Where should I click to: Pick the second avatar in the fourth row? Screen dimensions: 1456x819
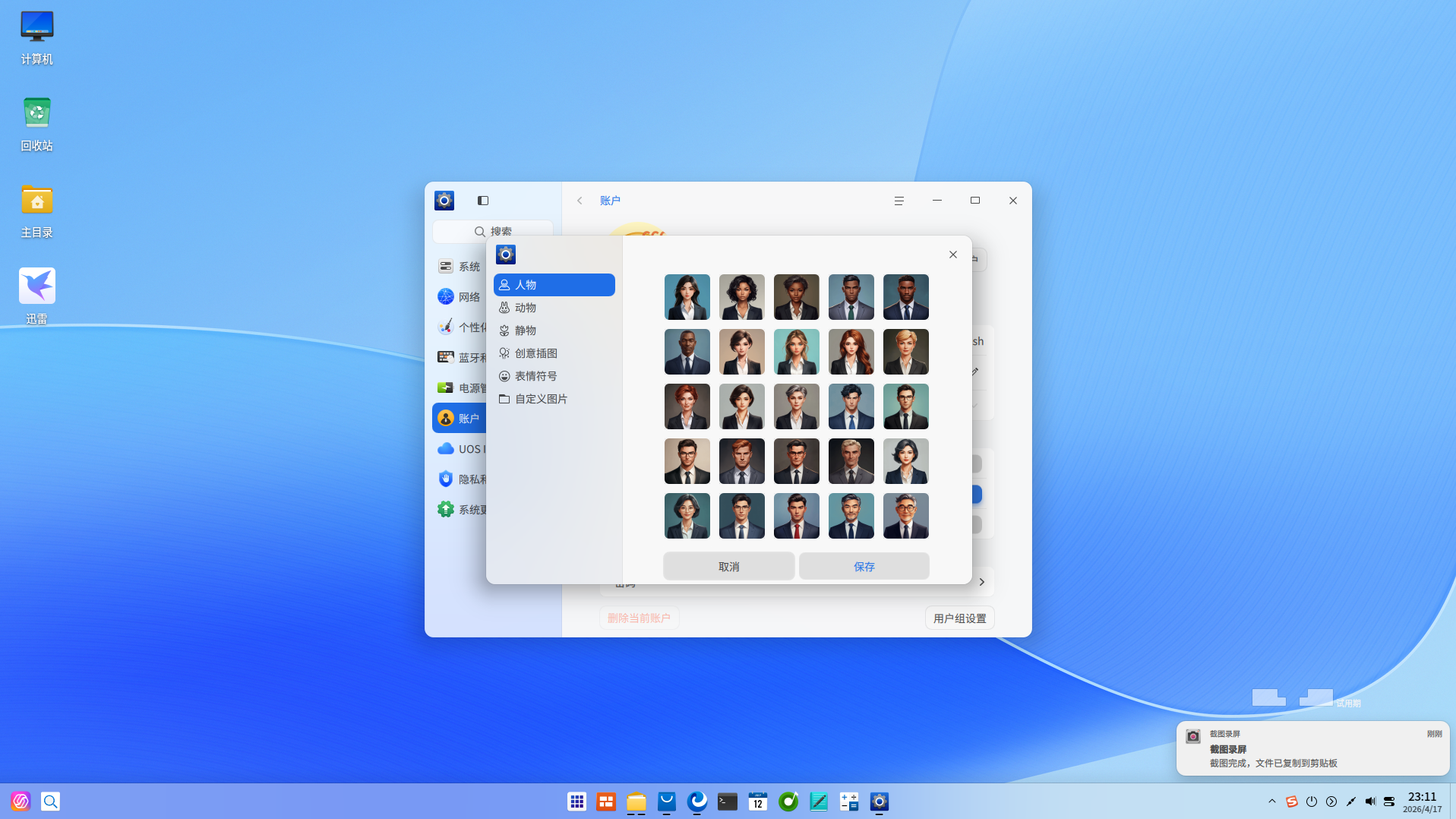pyautogui.click(x=742, y=461)
